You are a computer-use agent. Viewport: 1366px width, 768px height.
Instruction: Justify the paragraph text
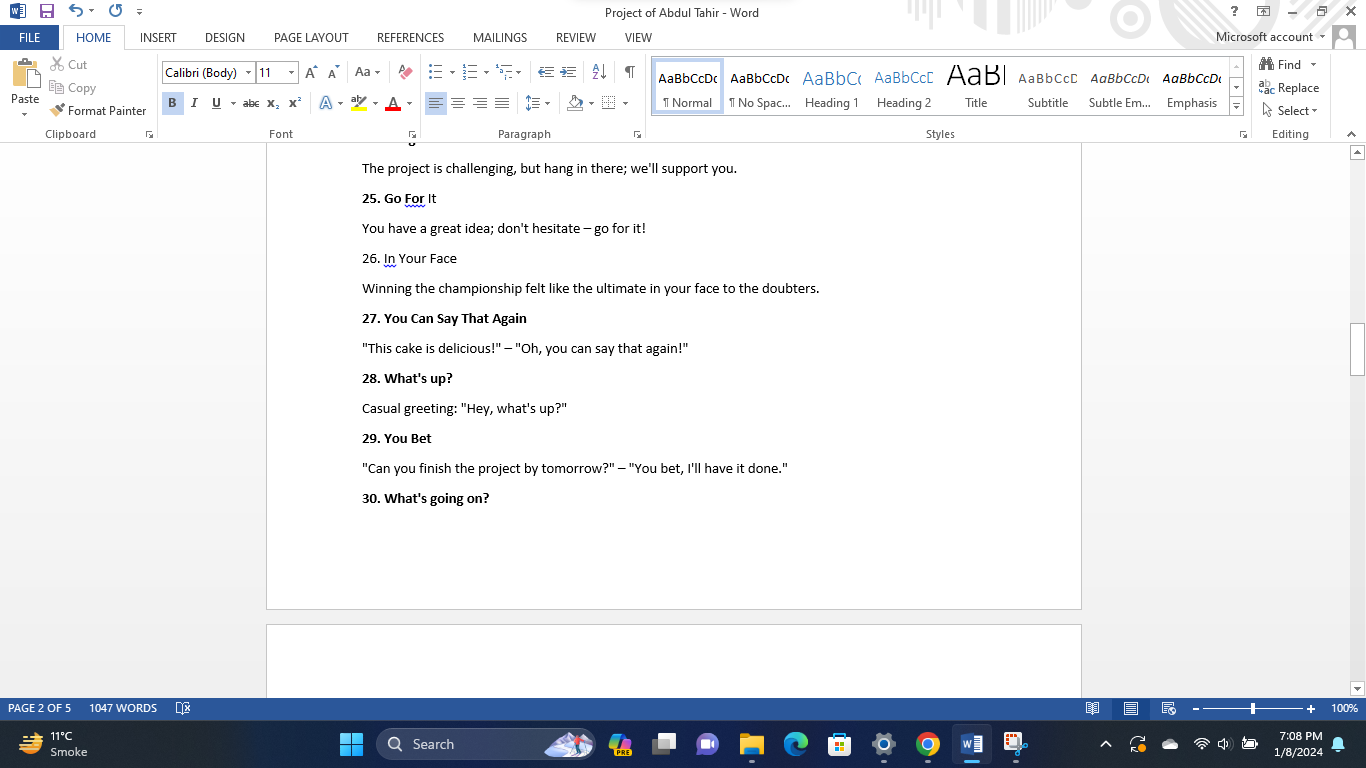(x=502, y=103)
